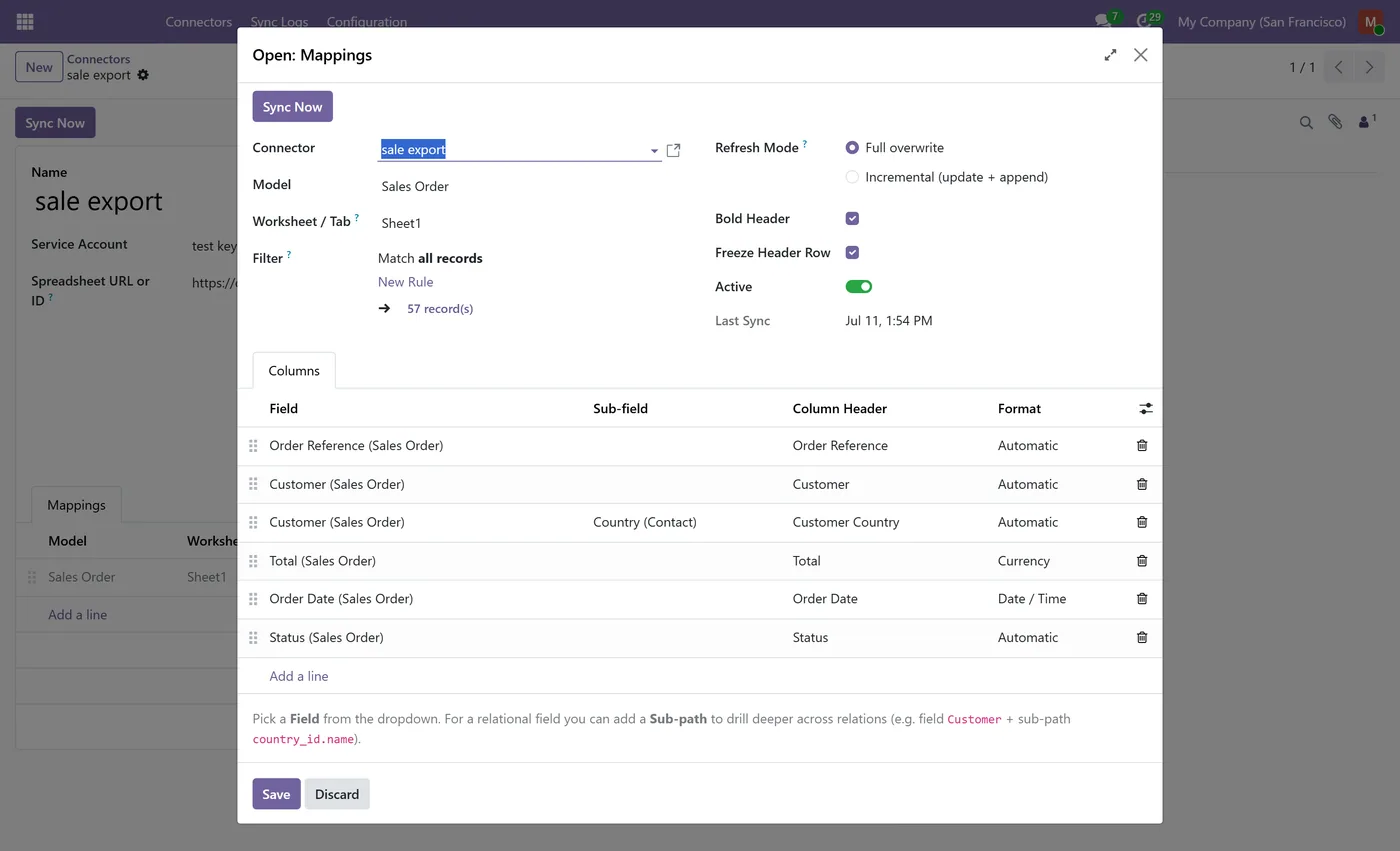Select the Mappings tab in background form

(x=76, y=504)
